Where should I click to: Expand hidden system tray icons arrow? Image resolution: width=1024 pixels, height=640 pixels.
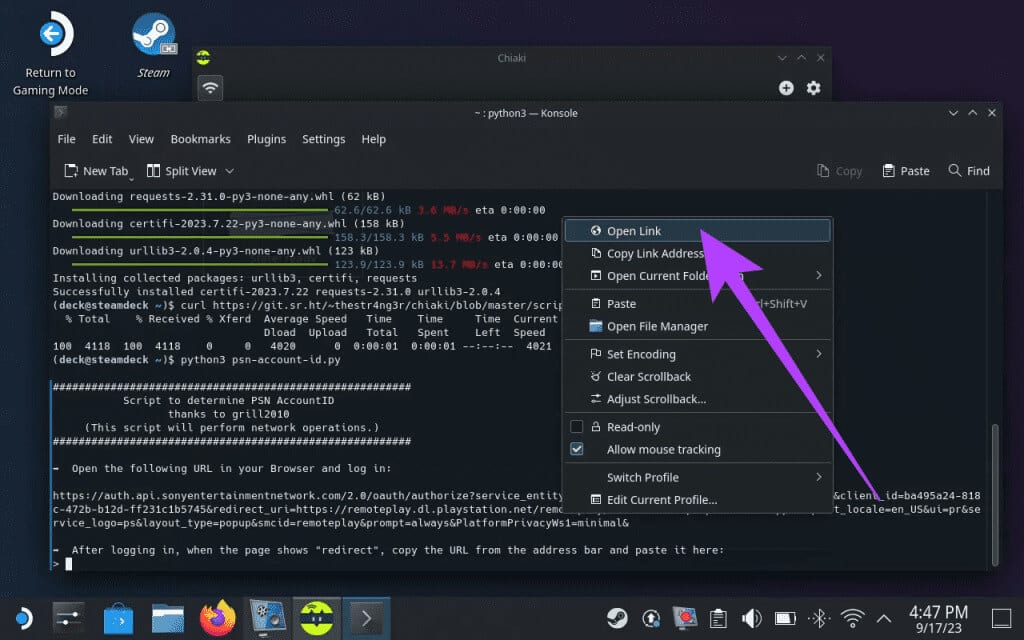pos(884,618)
